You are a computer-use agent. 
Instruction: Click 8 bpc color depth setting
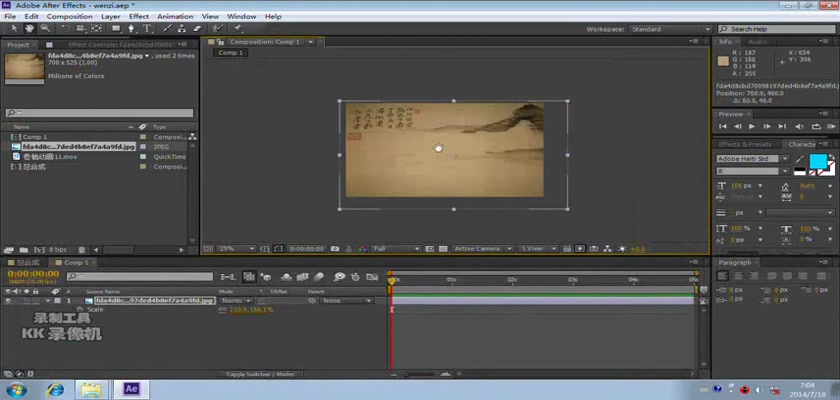click(x=58, y=250)
